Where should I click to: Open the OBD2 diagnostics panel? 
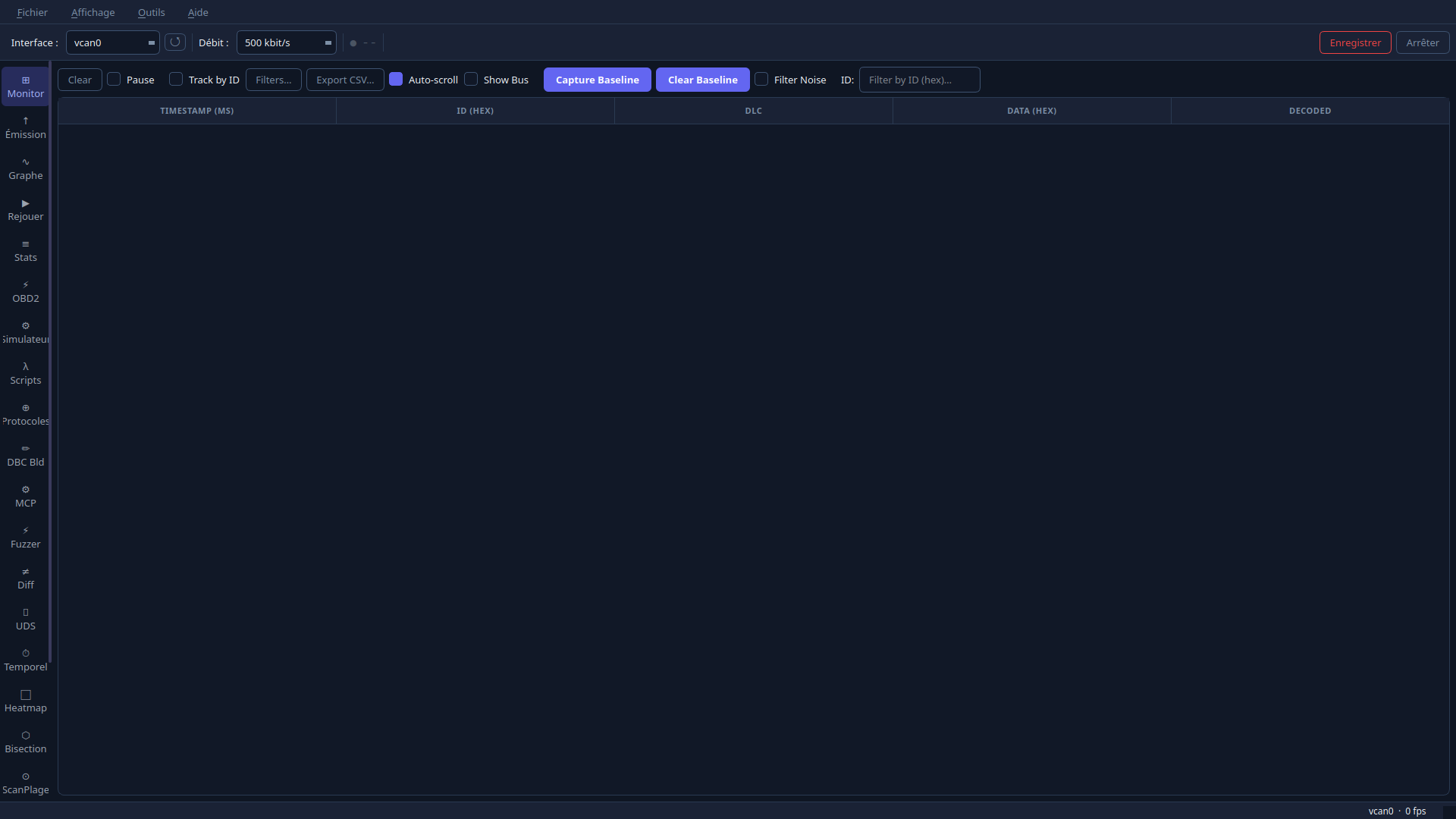[25, 291]
